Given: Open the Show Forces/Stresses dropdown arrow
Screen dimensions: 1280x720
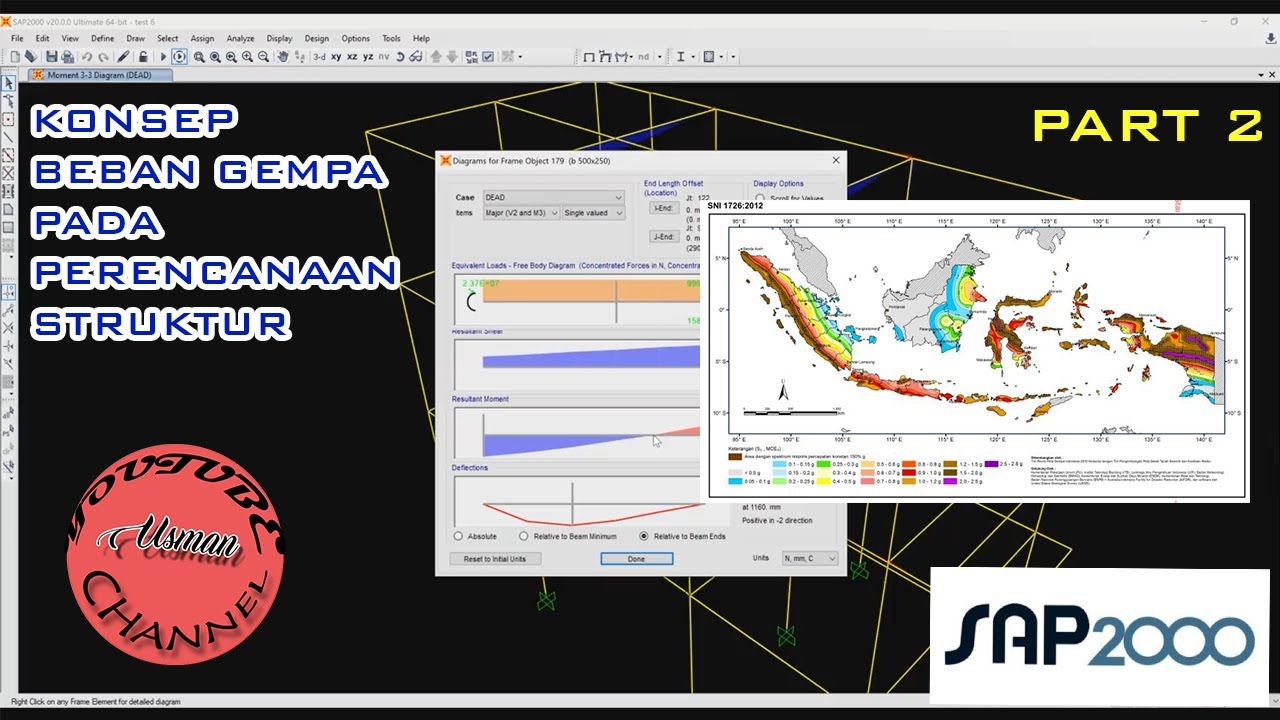Looking at the screenshot, I should (633, 56).
